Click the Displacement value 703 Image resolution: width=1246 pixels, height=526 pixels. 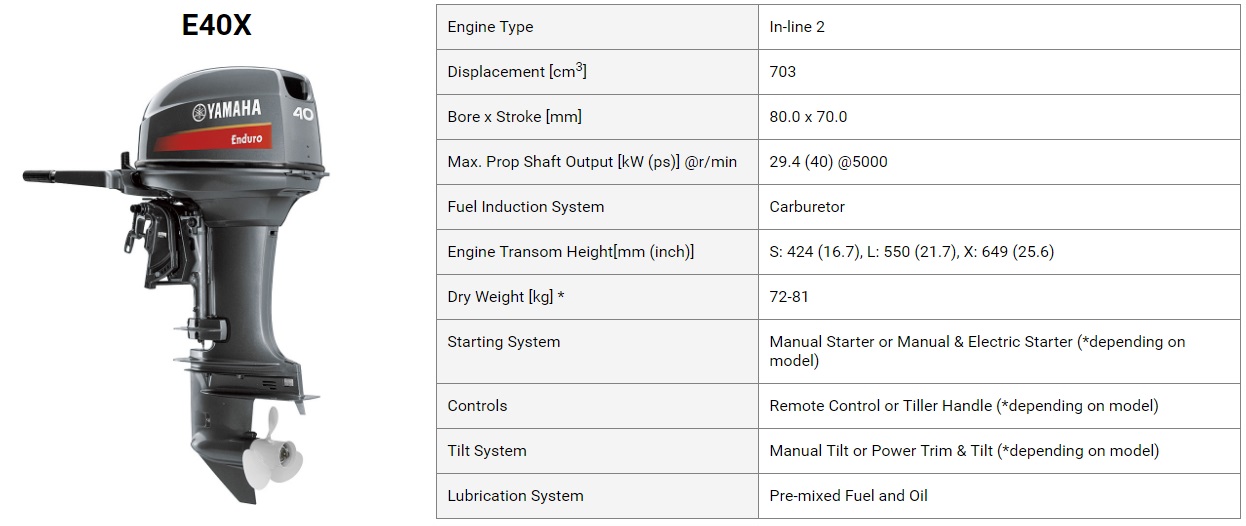pyautogui.click(x=783, y=72)
